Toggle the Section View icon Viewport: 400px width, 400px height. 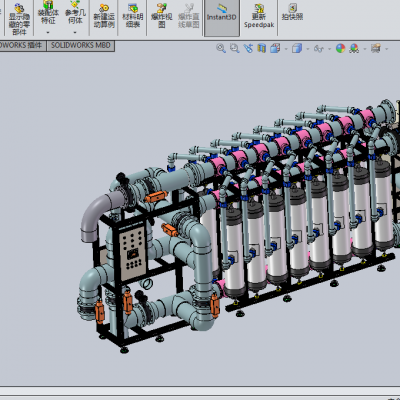coord(262,48)
